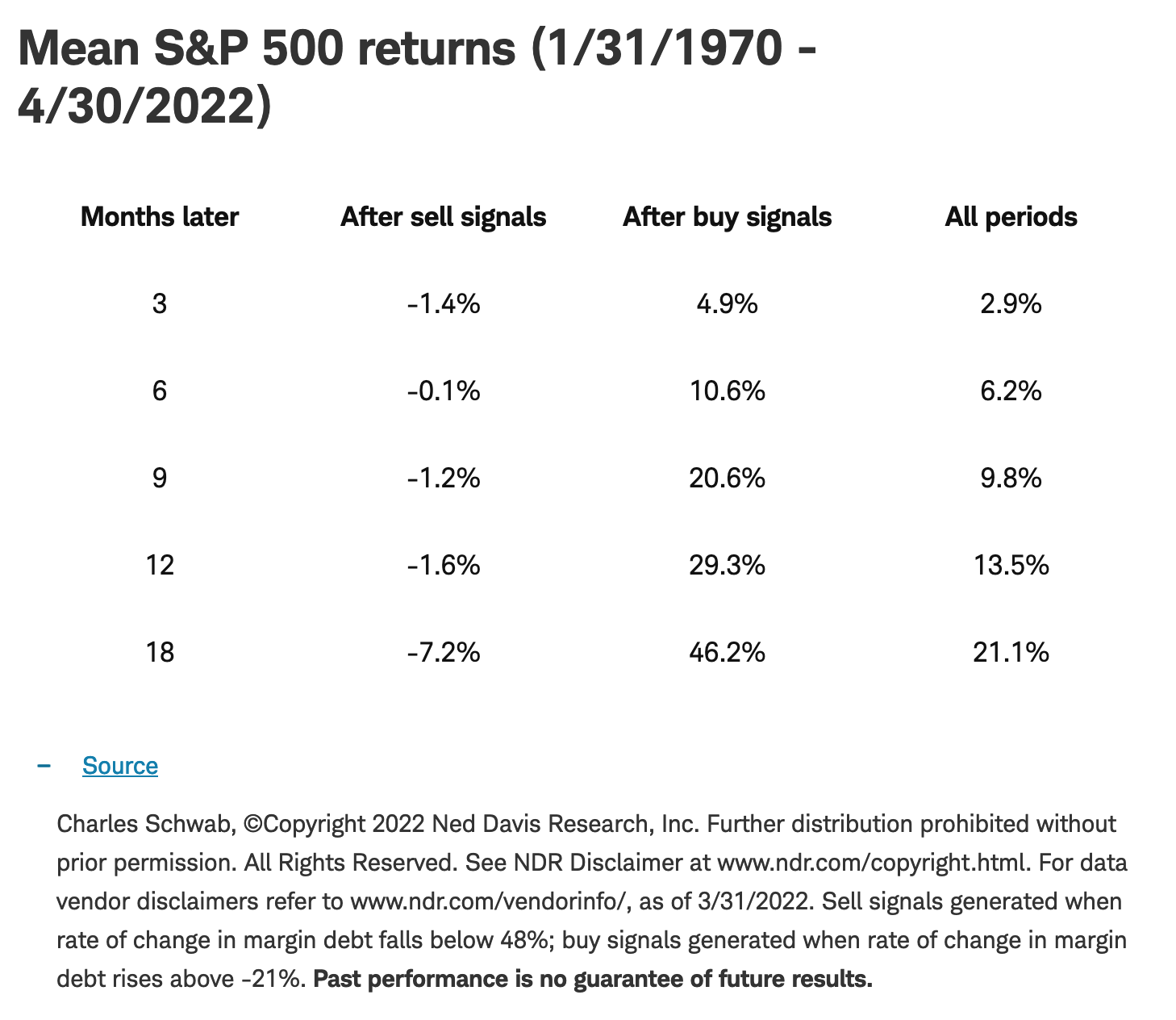The height and width of the screenshot is (1020, 1176).
Task: Click the Source link
Action: tap(119, 766)
